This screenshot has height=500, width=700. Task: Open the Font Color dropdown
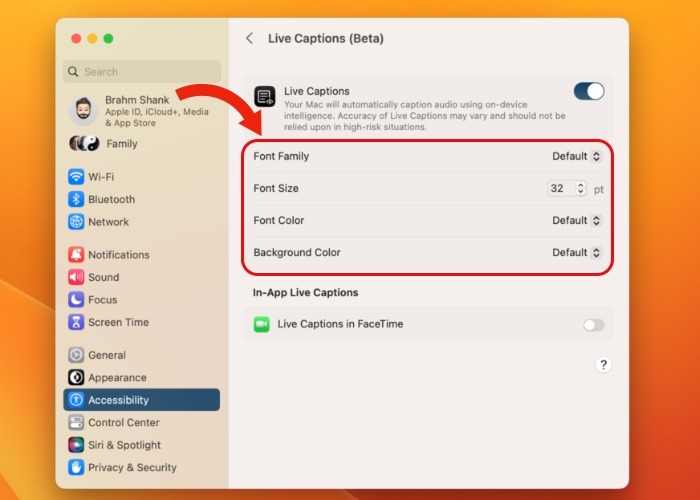pyautogui.click(x=577, y=221)
